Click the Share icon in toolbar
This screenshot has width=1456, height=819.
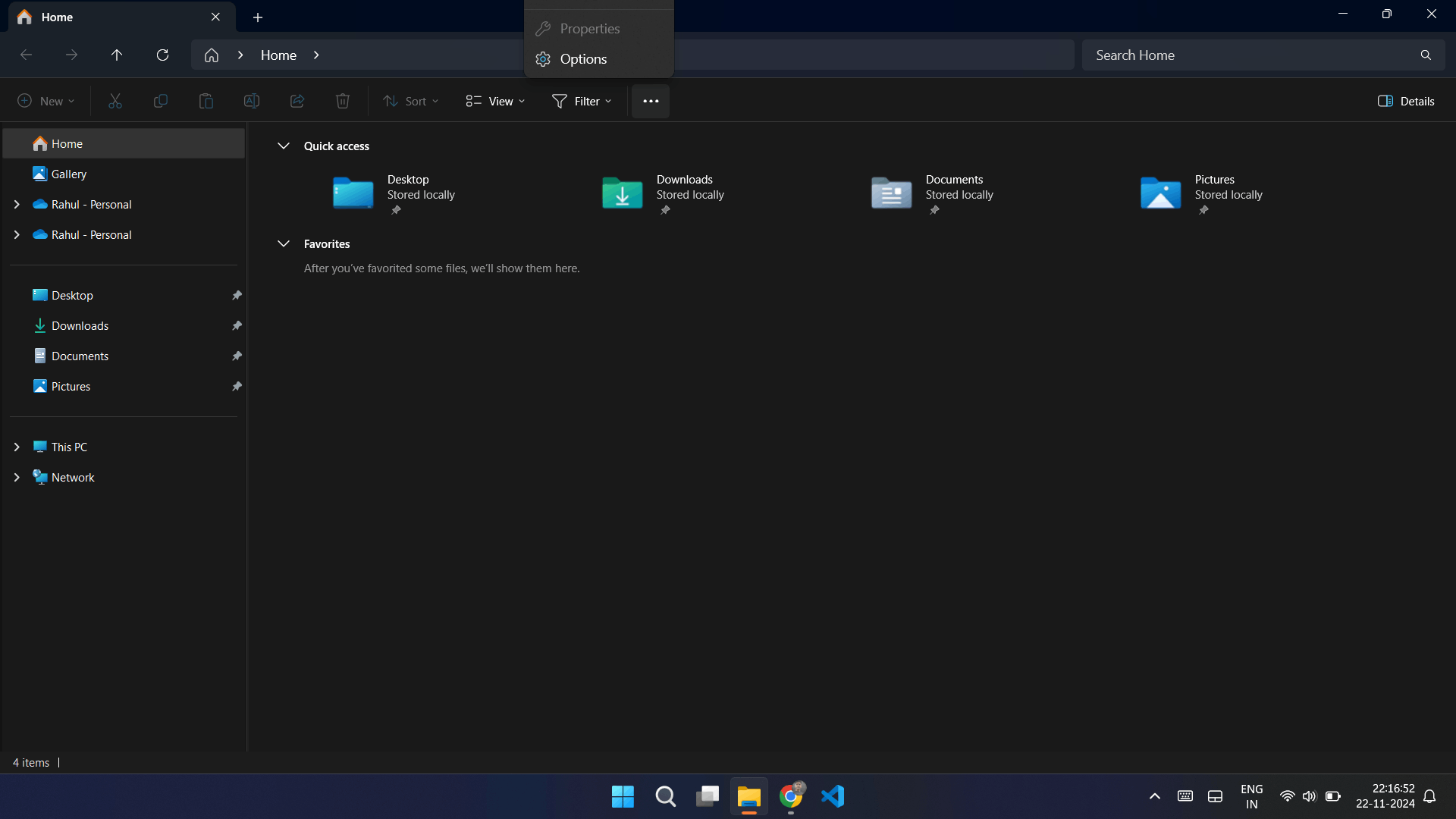click(x=297, y=101)
